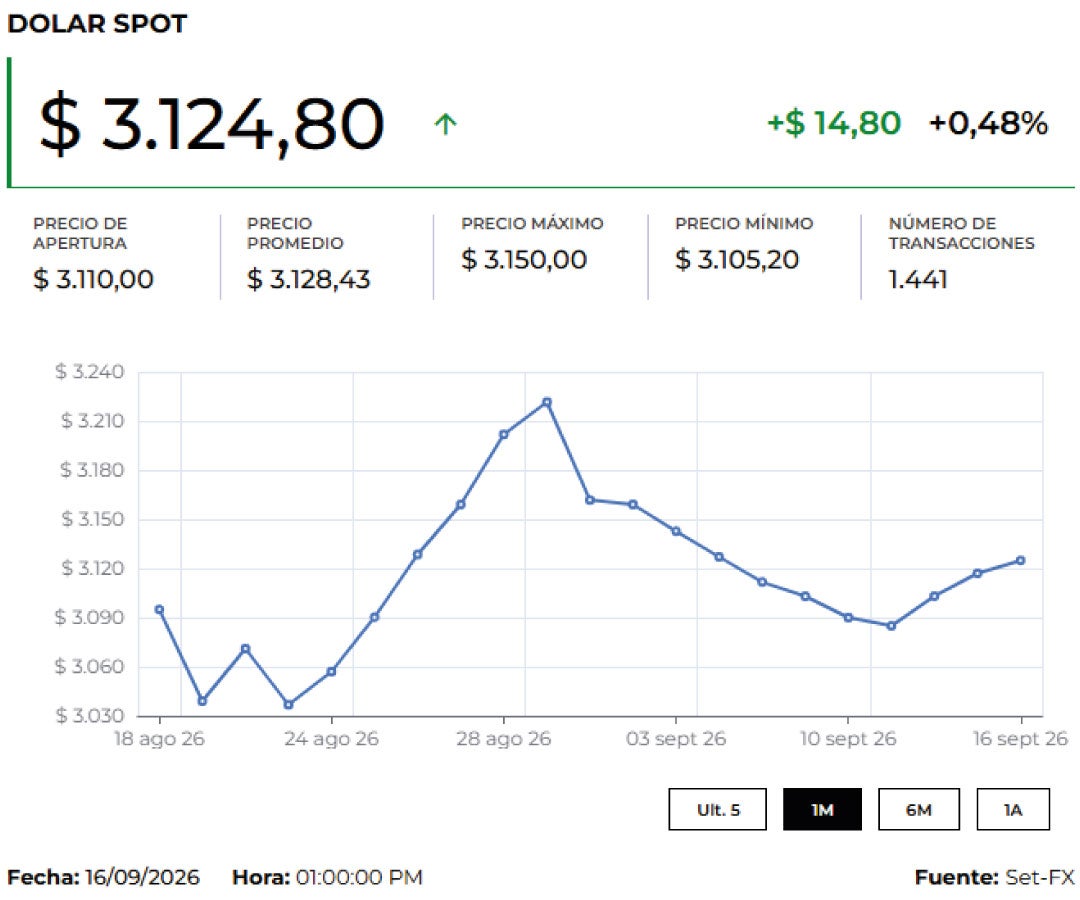
Task: Click the main price $ 3.124,80
Action: 211,124
